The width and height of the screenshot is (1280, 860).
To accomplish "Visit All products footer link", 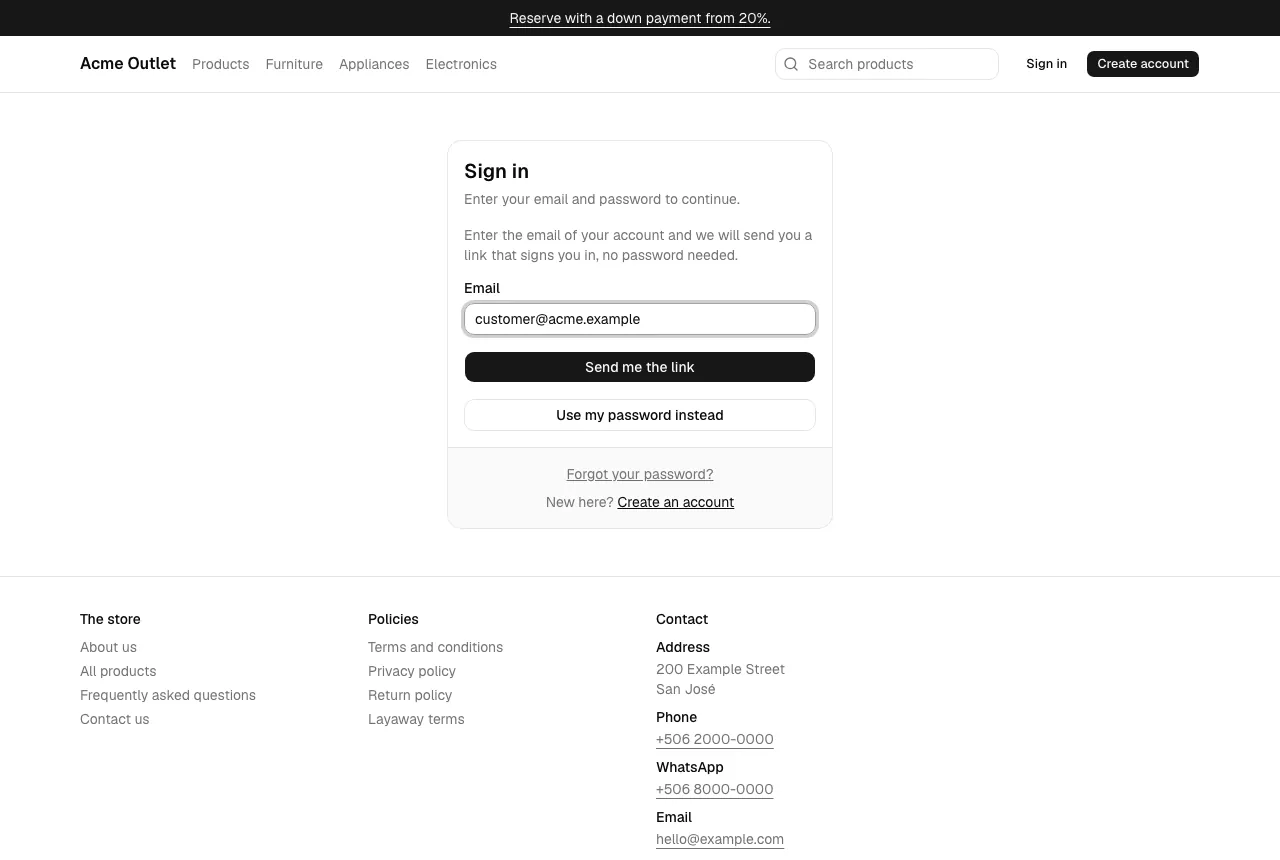I will [118, 671].
